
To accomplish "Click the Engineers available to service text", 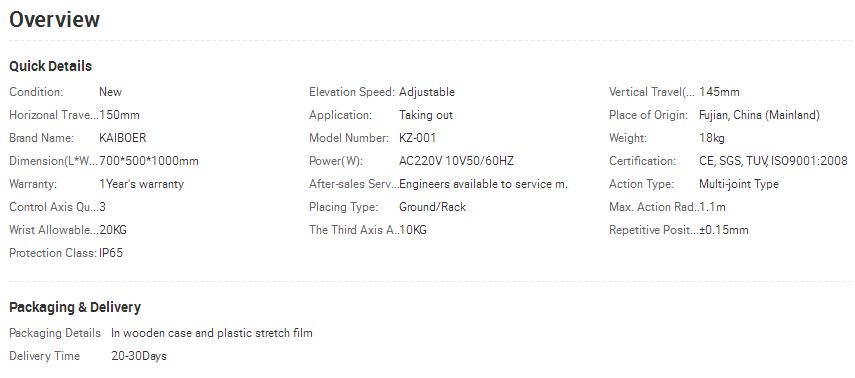I will (x=483, y=184).
